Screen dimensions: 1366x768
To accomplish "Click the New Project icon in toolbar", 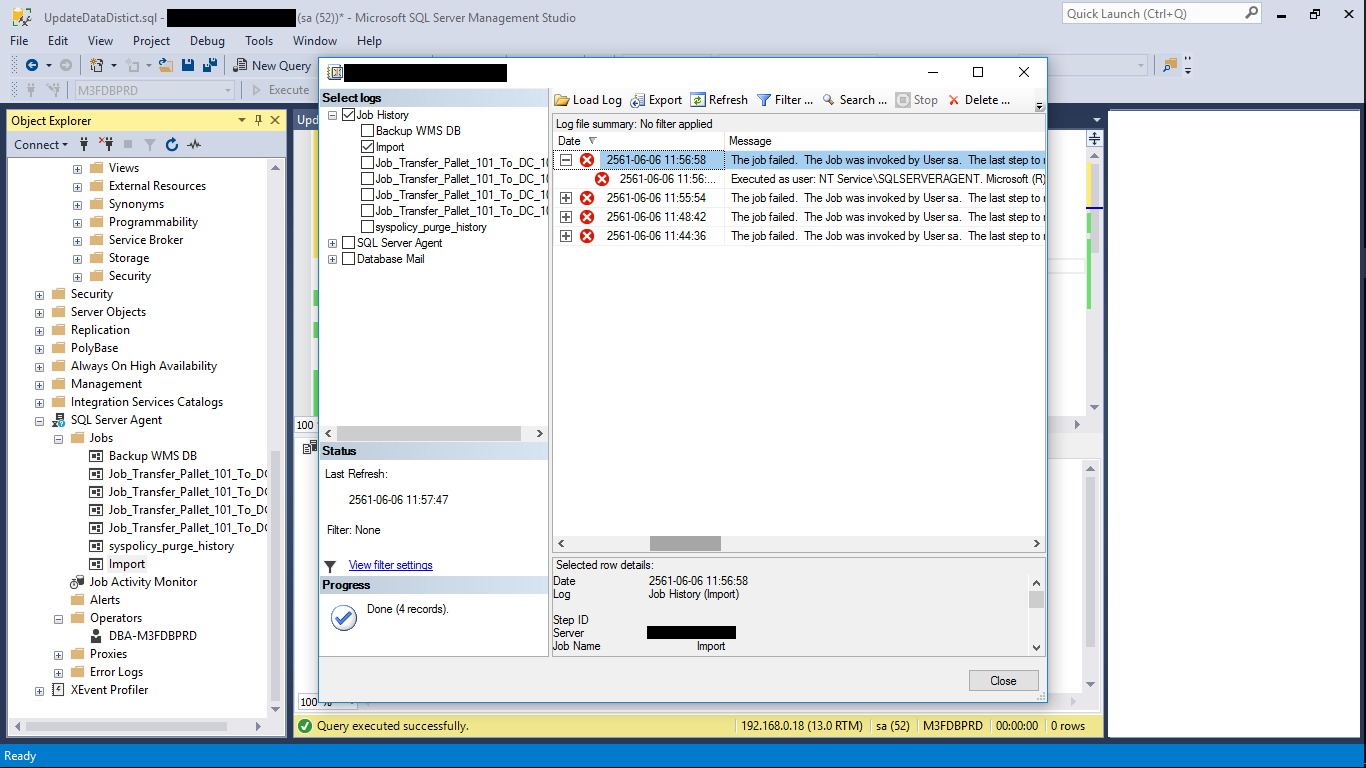I will 97,65.
